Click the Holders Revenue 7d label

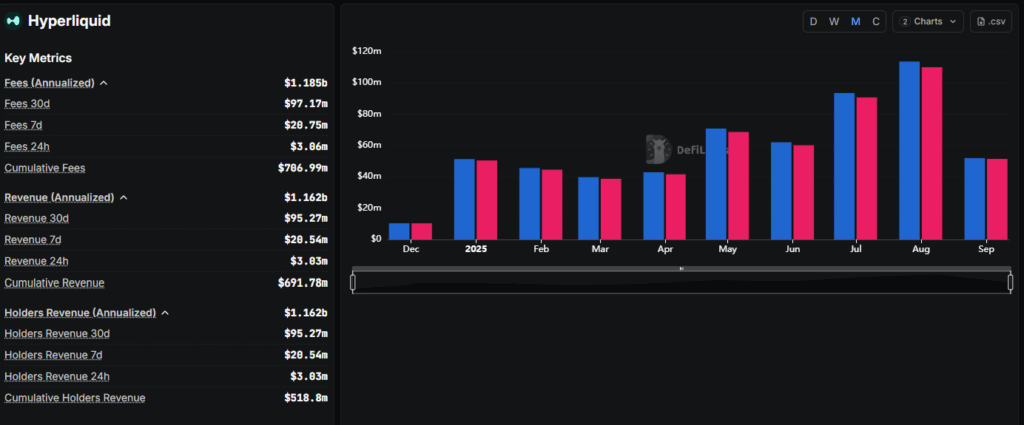pos(53,355)
